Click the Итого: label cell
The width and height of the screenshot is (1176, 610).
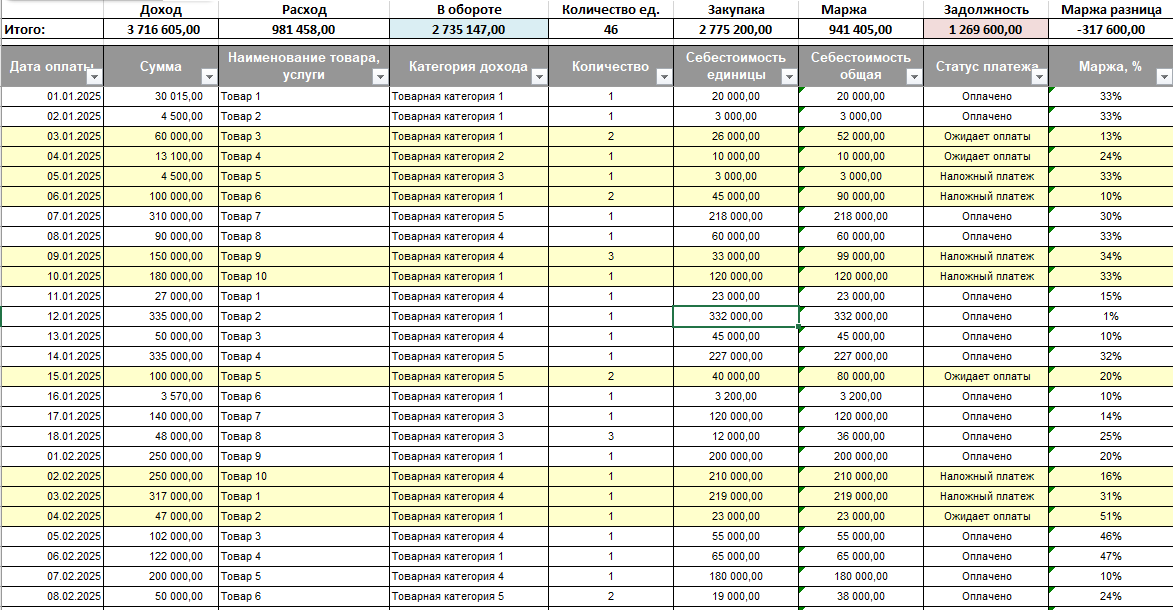tap(52, 30)
